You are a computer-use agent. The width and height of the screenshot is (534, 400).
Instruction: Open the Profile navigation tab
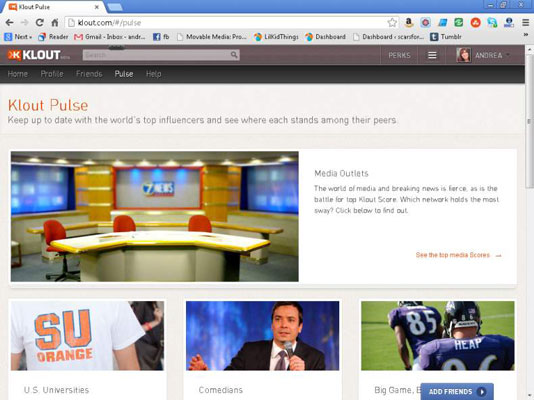(x=52, y=74)
